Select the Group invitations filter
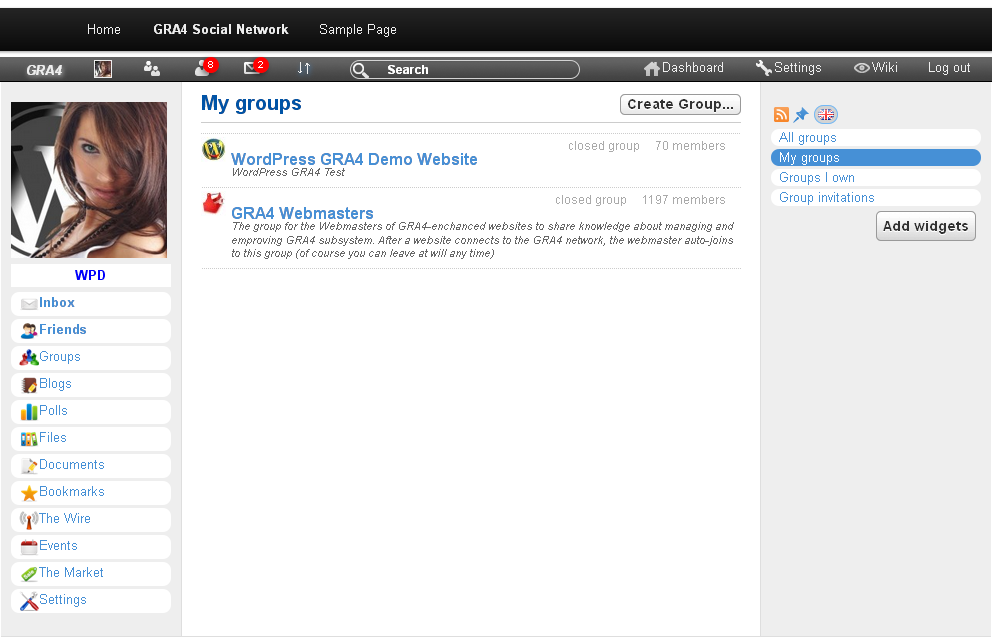Screen dimensions: 992x640 [876, 198]
